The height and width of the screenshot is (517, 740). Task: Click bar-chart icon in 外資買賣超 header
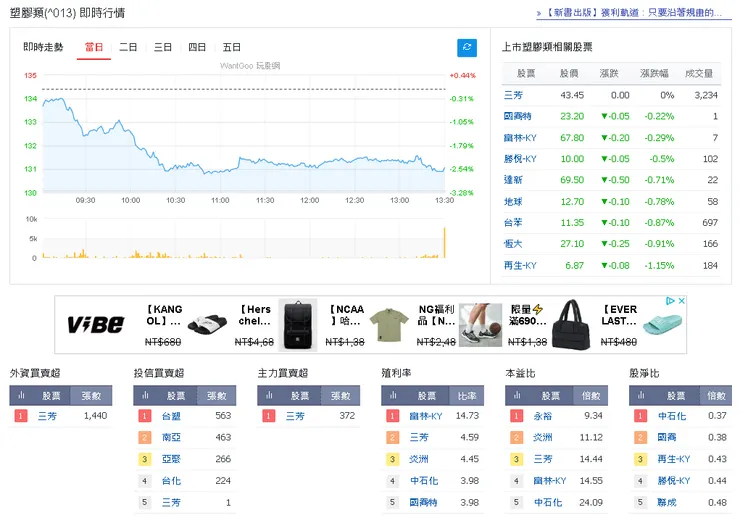coord(21,396)
